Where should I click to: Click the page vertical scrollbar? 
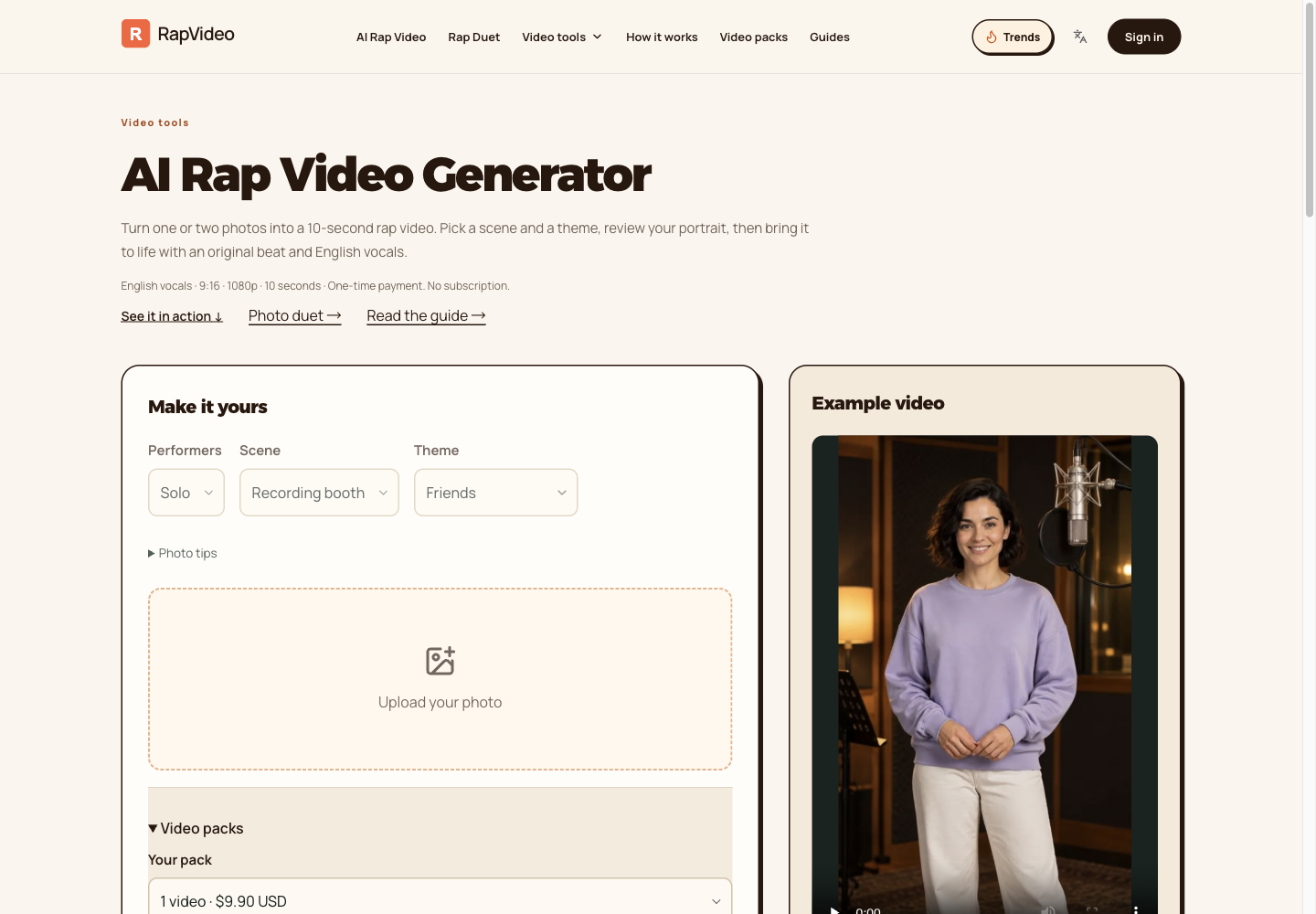click(1309, 110)
